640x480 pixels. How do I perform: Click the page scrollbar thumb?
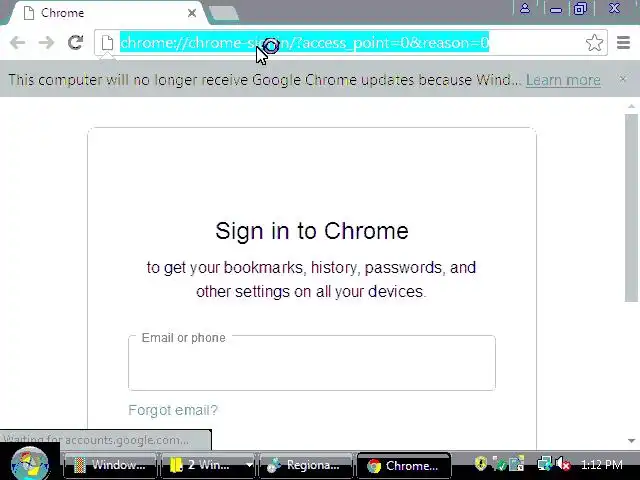631,208
